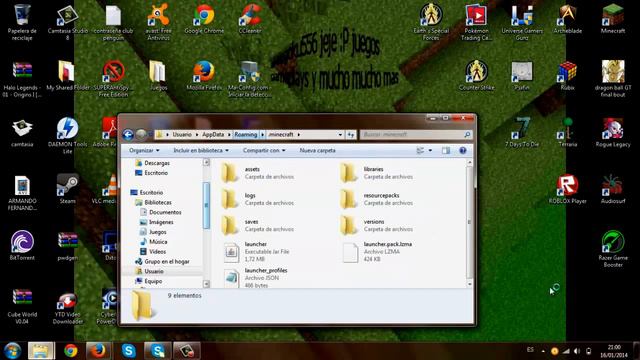640x360 pixels.
Task: Select the DAEMON Tools Lite shortcut
Action: [67, 136]
